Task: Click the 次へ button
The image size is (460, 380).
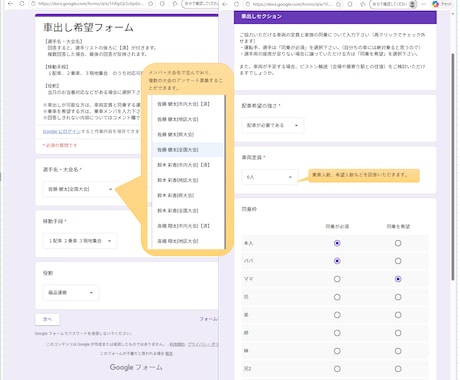Action: point(47,319)
